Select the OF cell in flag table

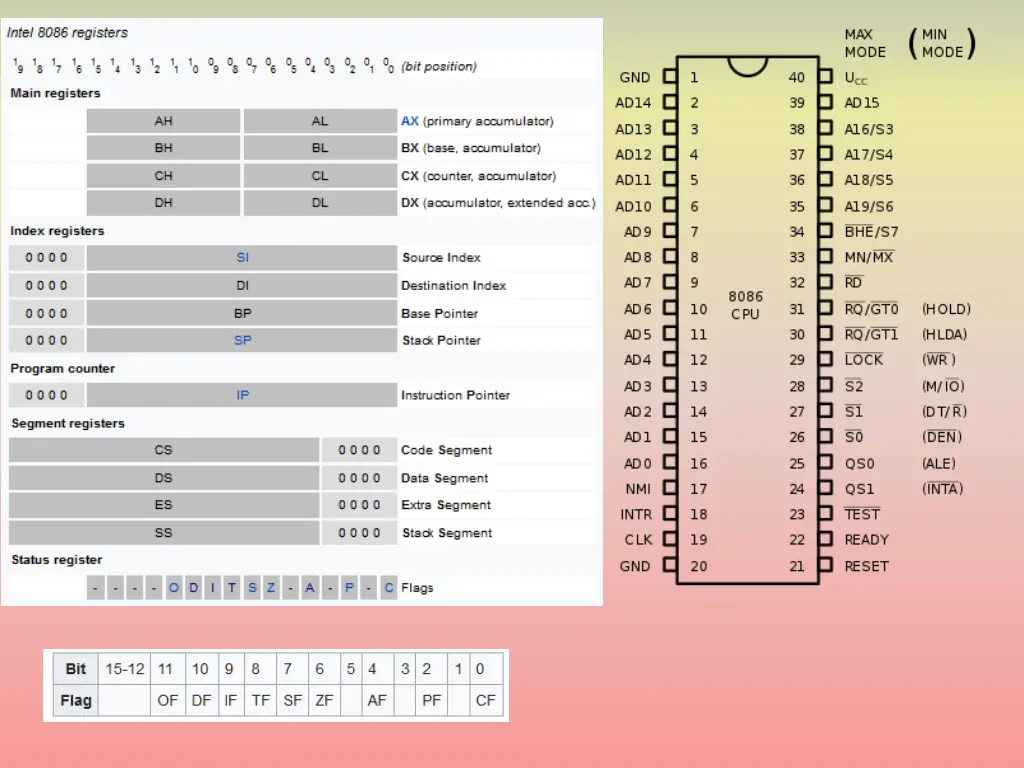168,701
